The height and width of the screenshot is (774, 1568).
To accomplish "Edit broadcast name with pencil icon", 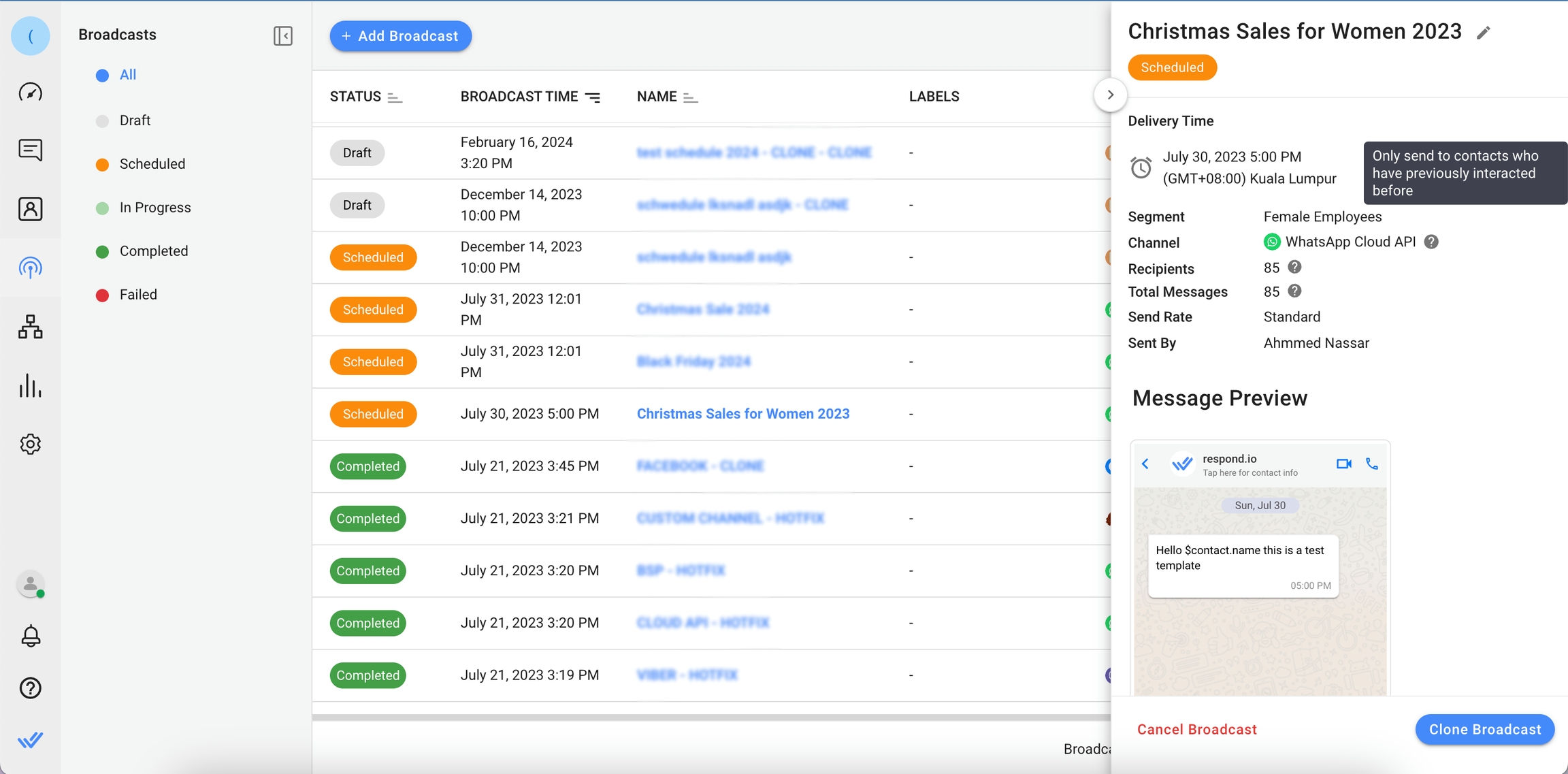I will click(1484, 33).
